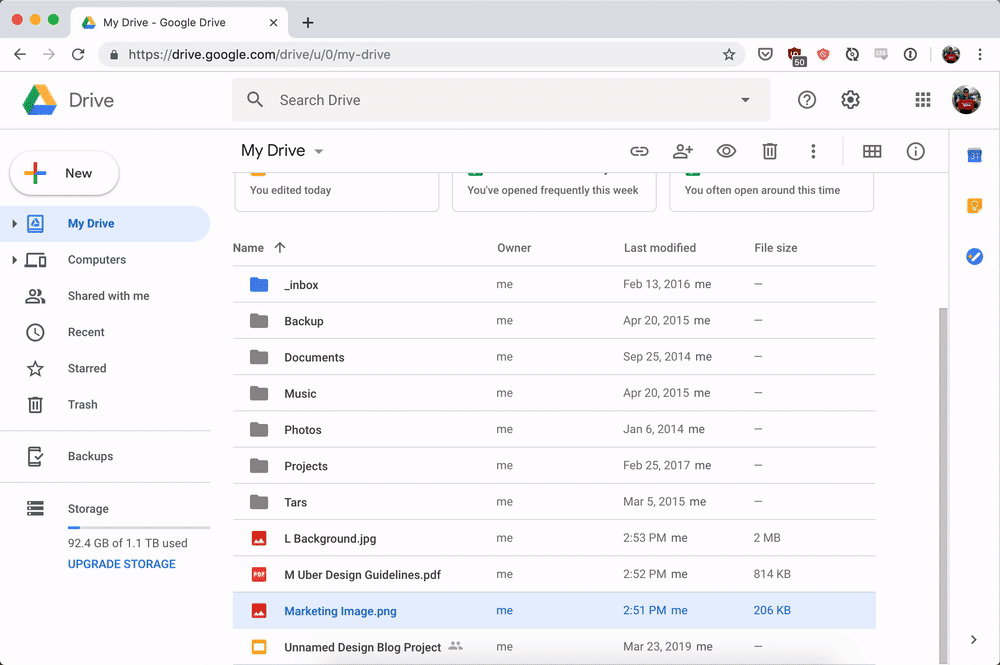
Task: Bookmark this page with the star icon
Action: coord(729,54)
